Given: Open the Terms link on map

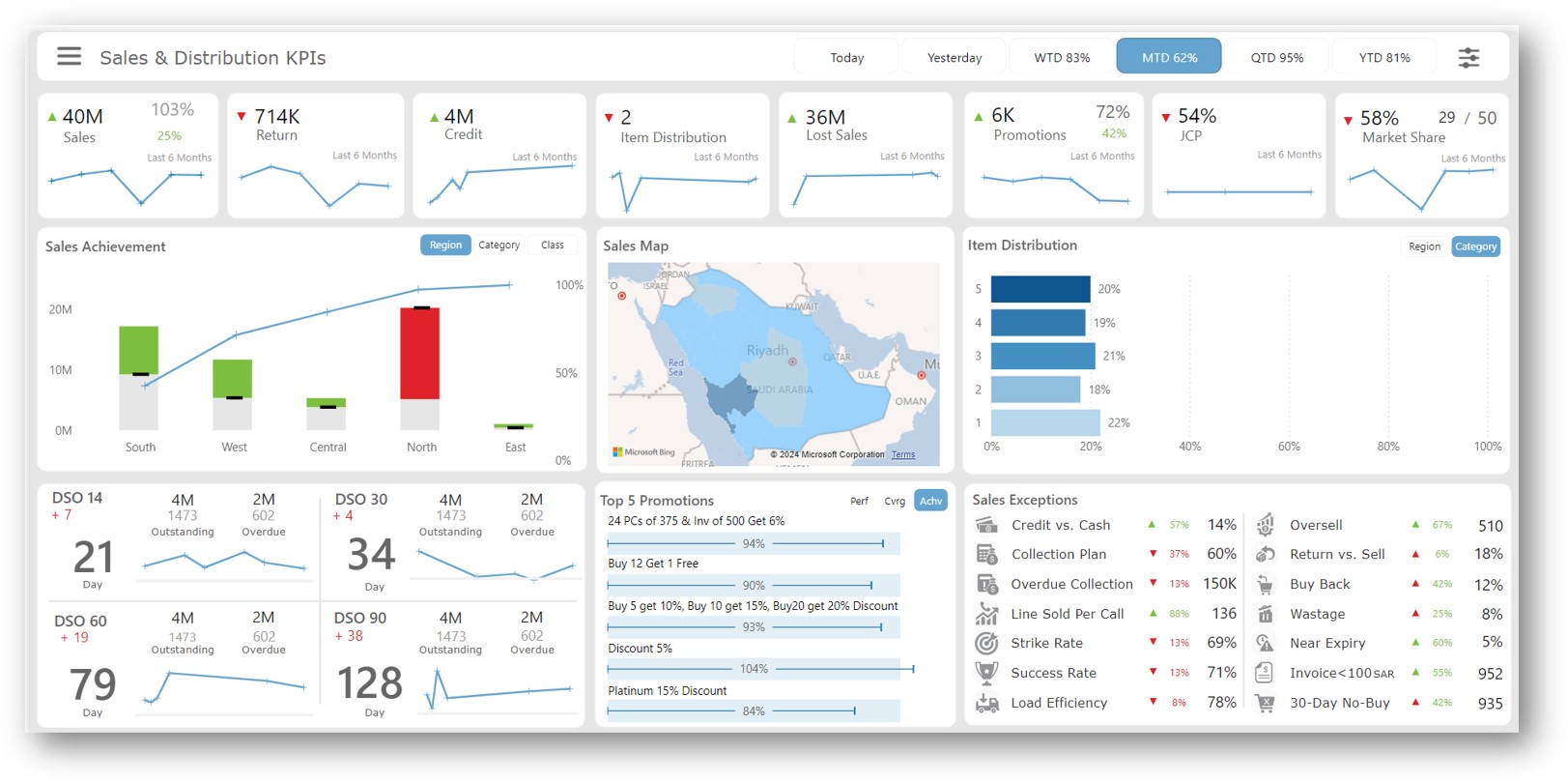Looking at the screenshot, I should [903, 454].
